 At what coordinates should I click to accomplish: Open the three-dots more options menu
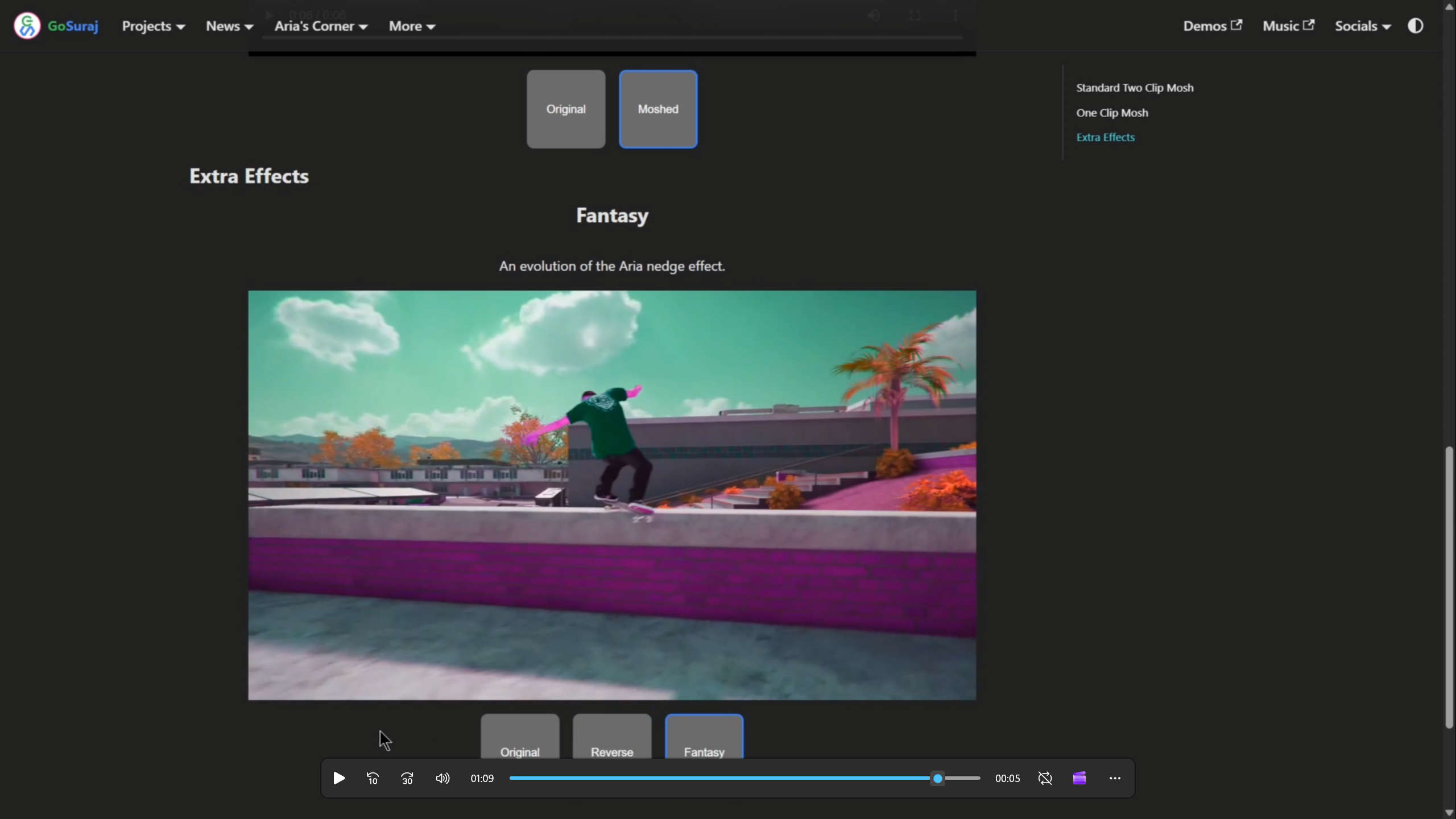pos(1115,779)
